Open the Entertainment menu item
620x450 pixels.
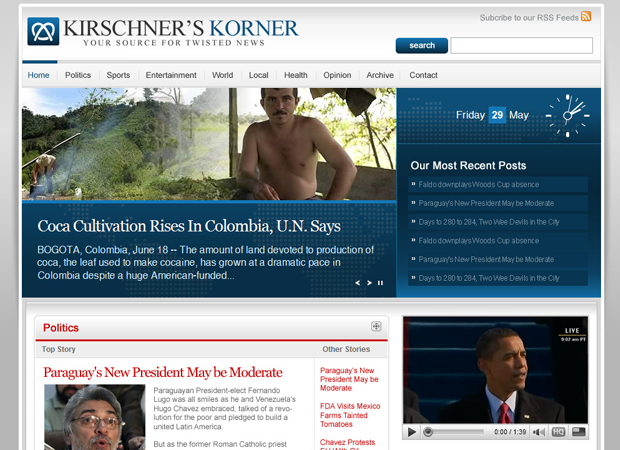(171, 75)
